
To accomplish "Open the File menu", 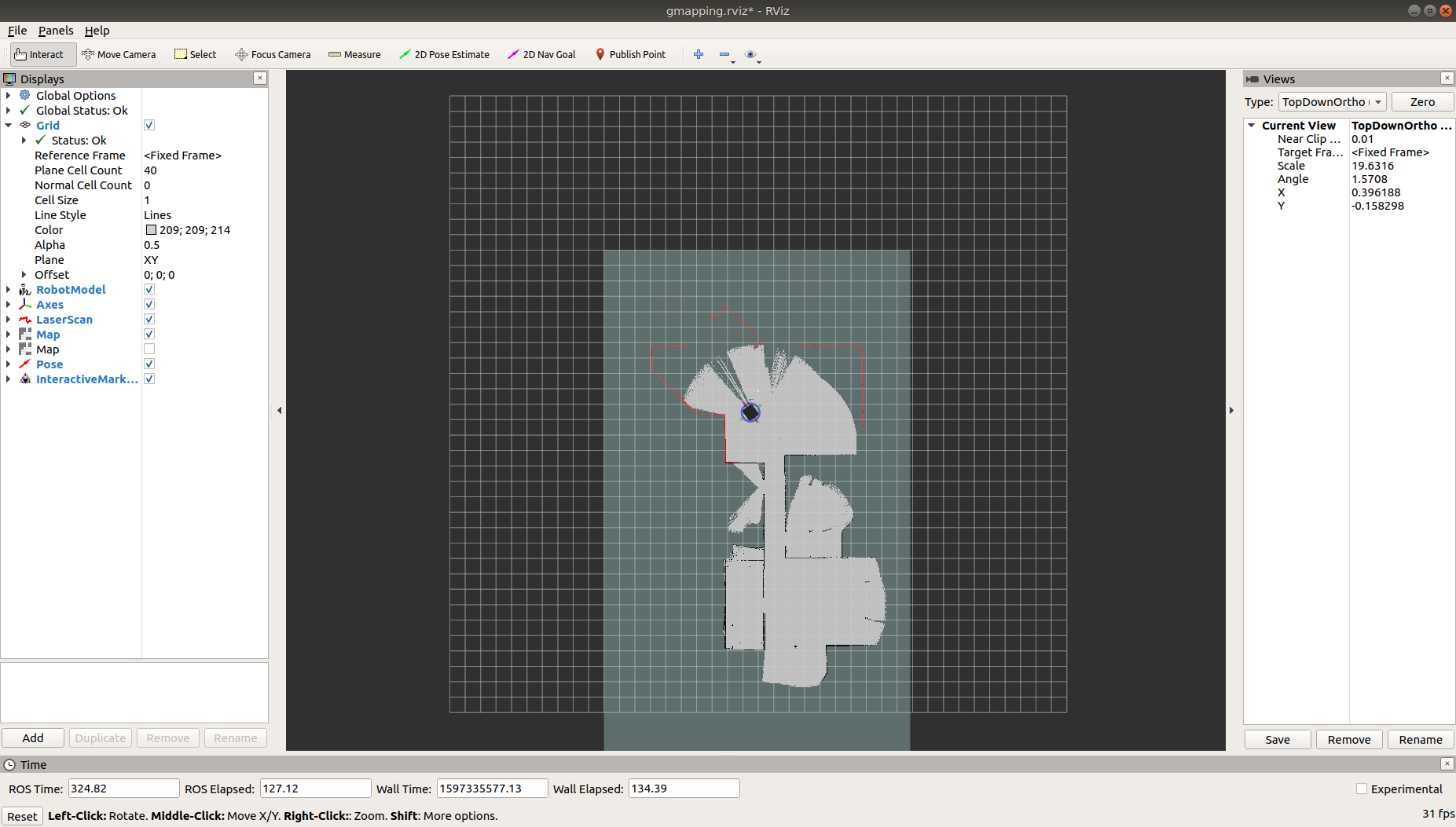I will 17,31.
